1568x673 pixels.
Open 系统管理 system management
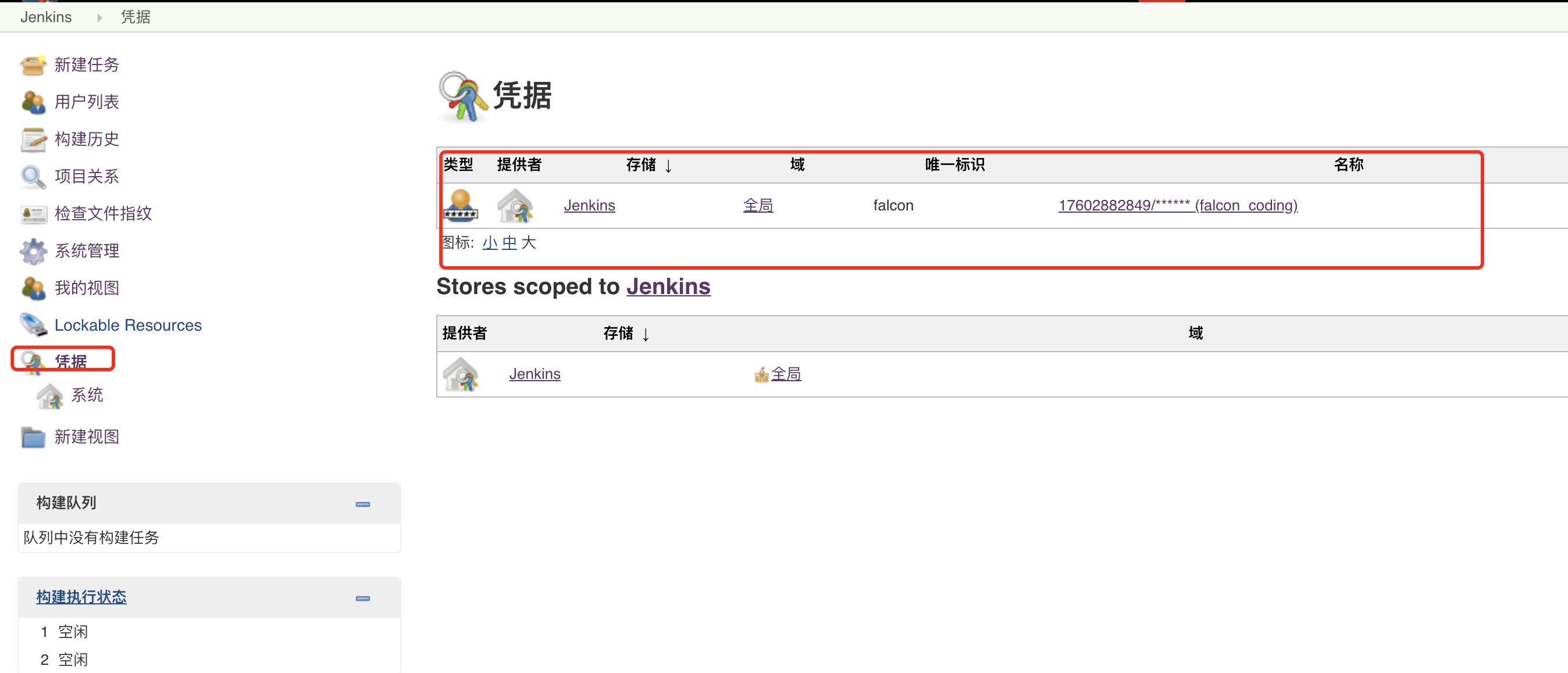click(87, 250)
